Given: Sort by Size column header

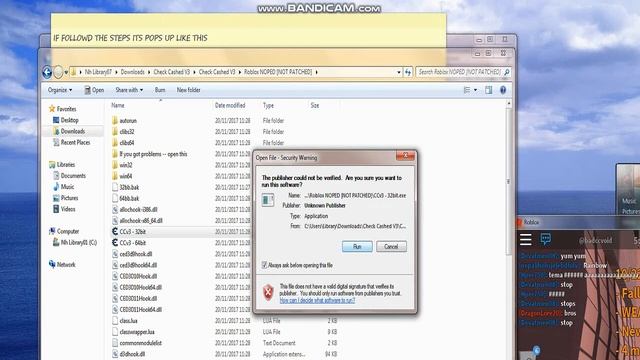Looking at the screenshot, I should 315,105.
